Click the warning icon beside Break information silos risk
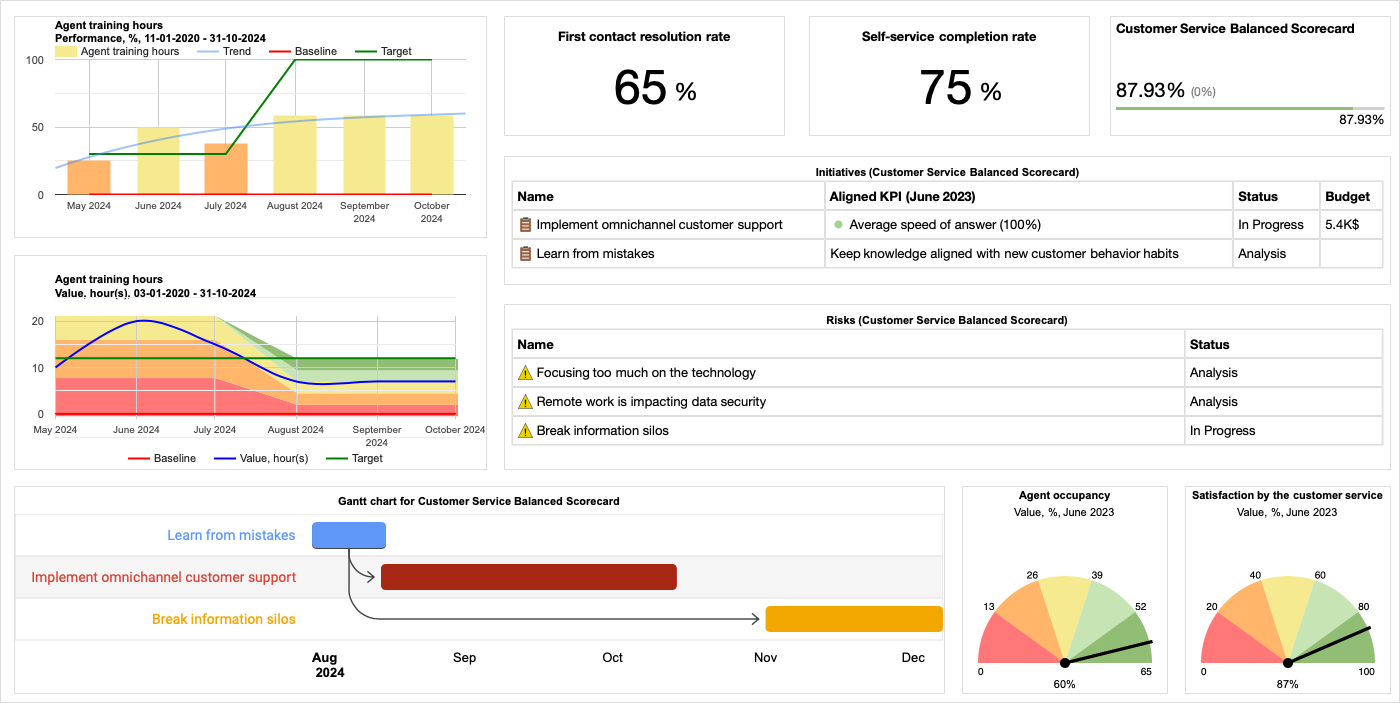This screenshot has width=1400, height=703. pos(523,430)
